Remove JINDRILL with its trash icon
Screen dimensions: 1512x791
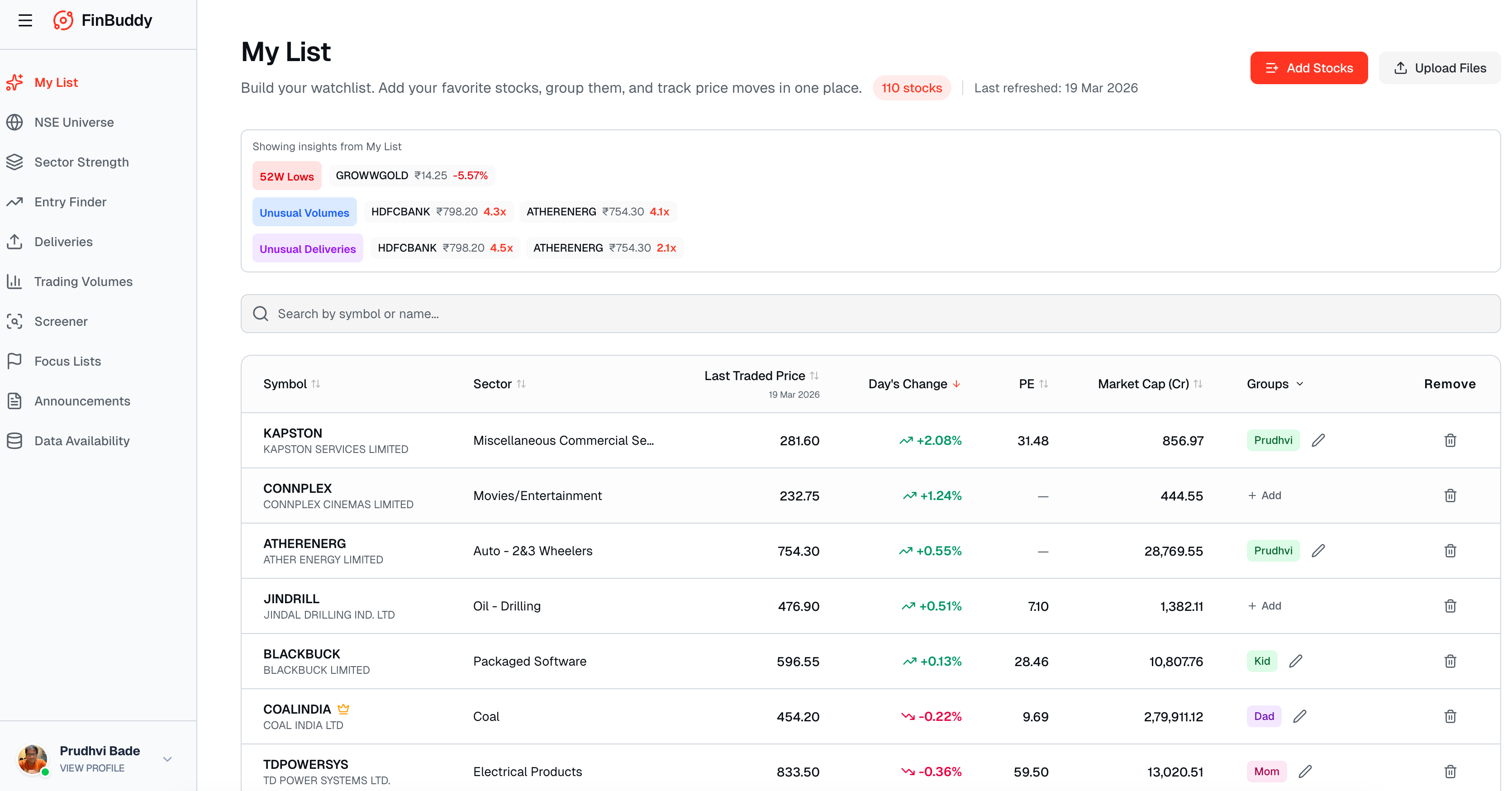[1450, 606]
